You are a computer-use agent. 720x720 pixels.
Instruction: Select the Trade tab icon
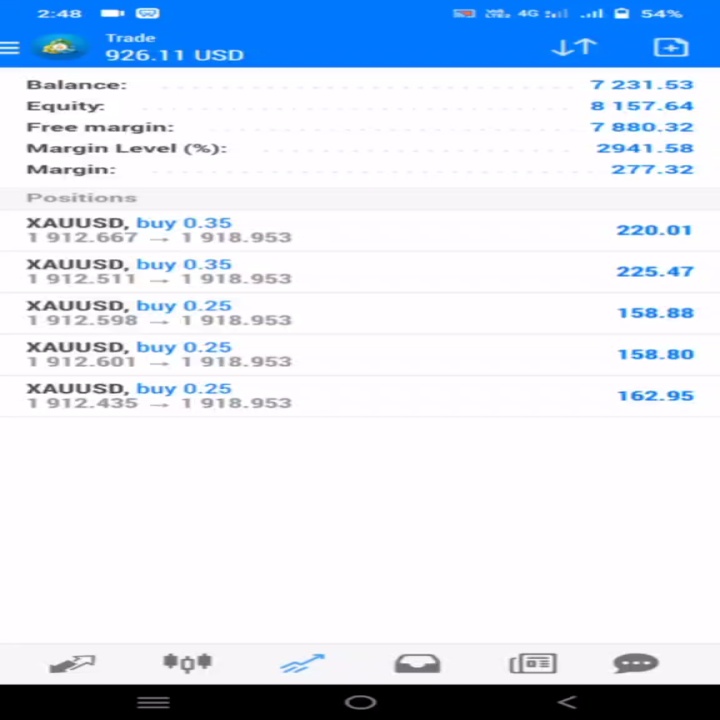click(x=303, y=664)
